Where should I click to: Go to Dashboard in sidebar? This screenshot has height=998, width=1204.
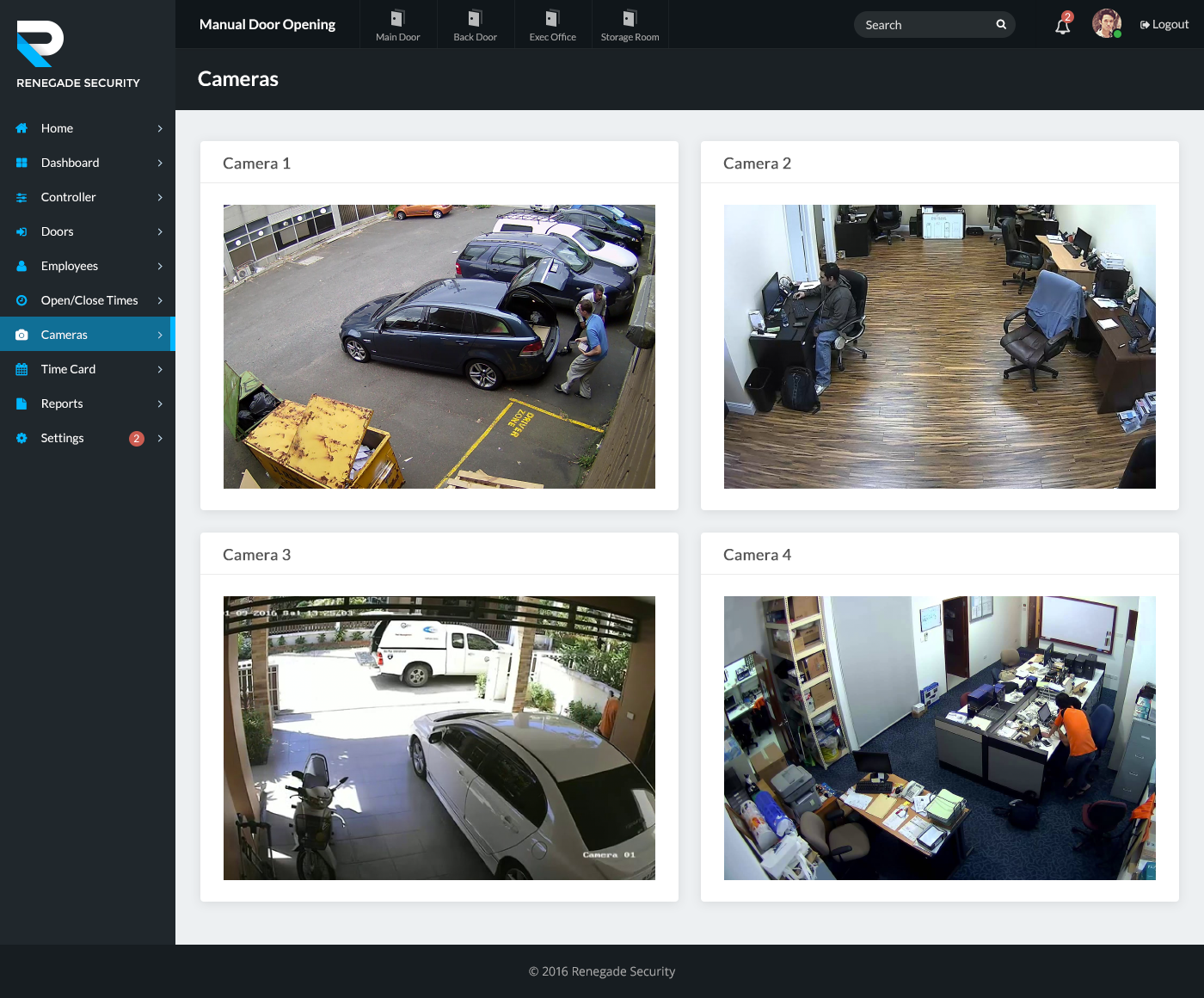click(70, 163)
